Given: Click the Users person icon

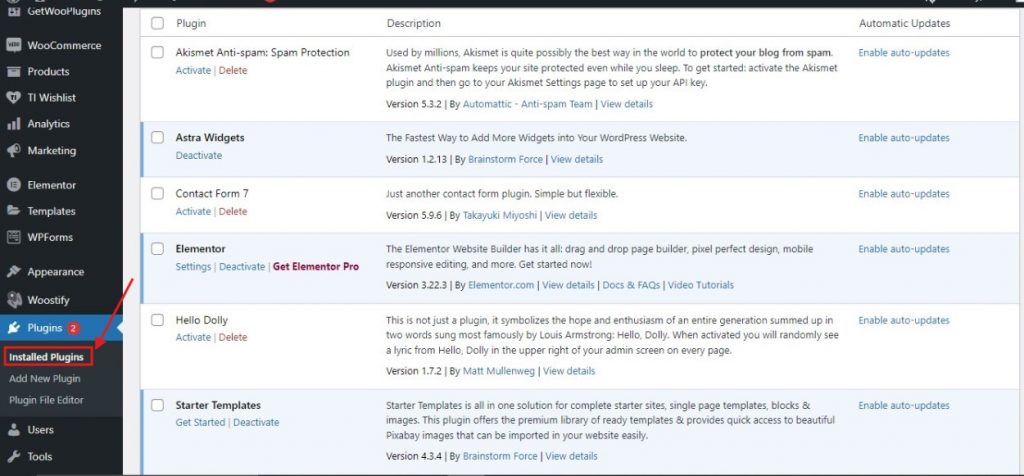Looking at the screenshot, I should [14, 430].
